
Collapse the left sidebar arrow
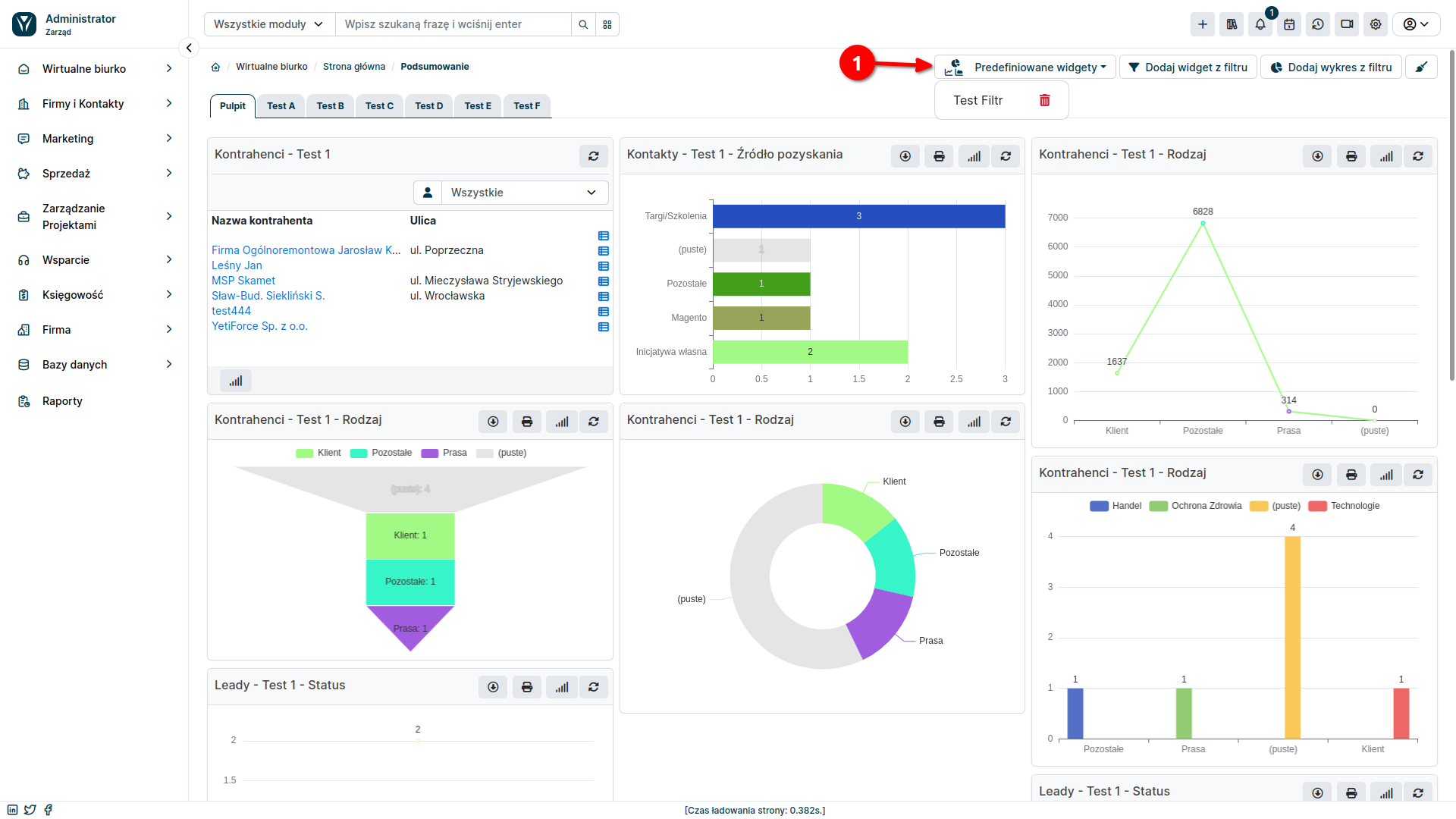(x=189, y=48)
